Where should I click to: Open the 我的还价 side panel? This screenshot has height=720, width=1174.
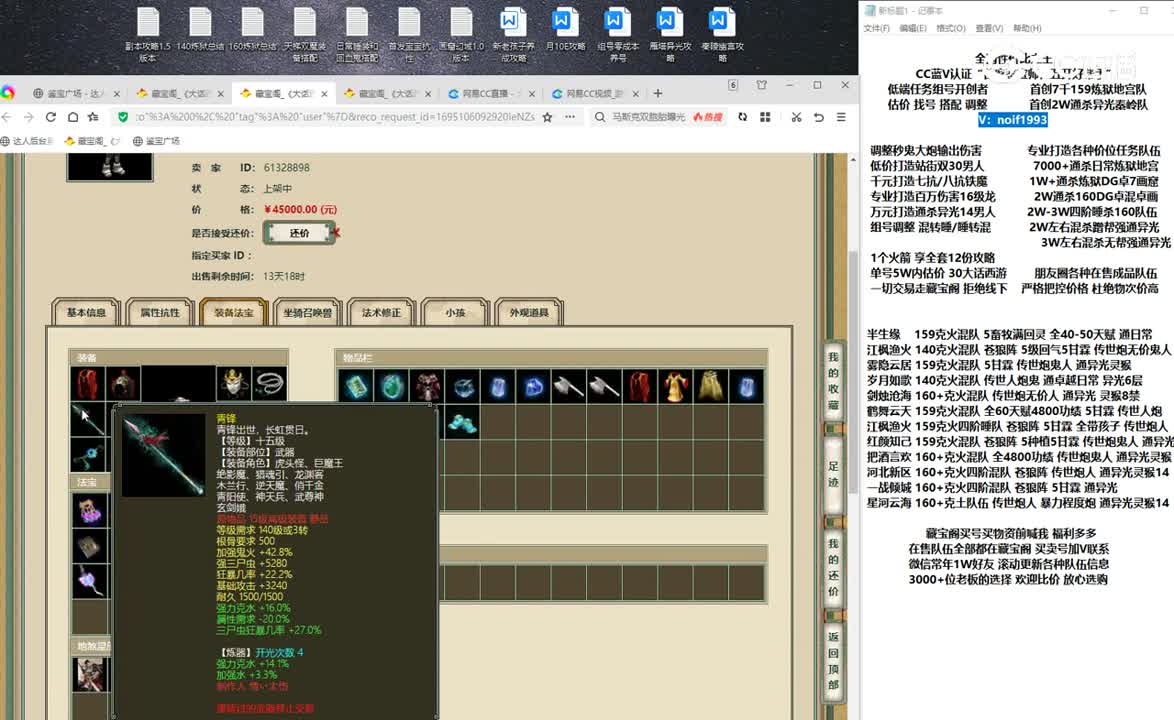tap(833, 567)
